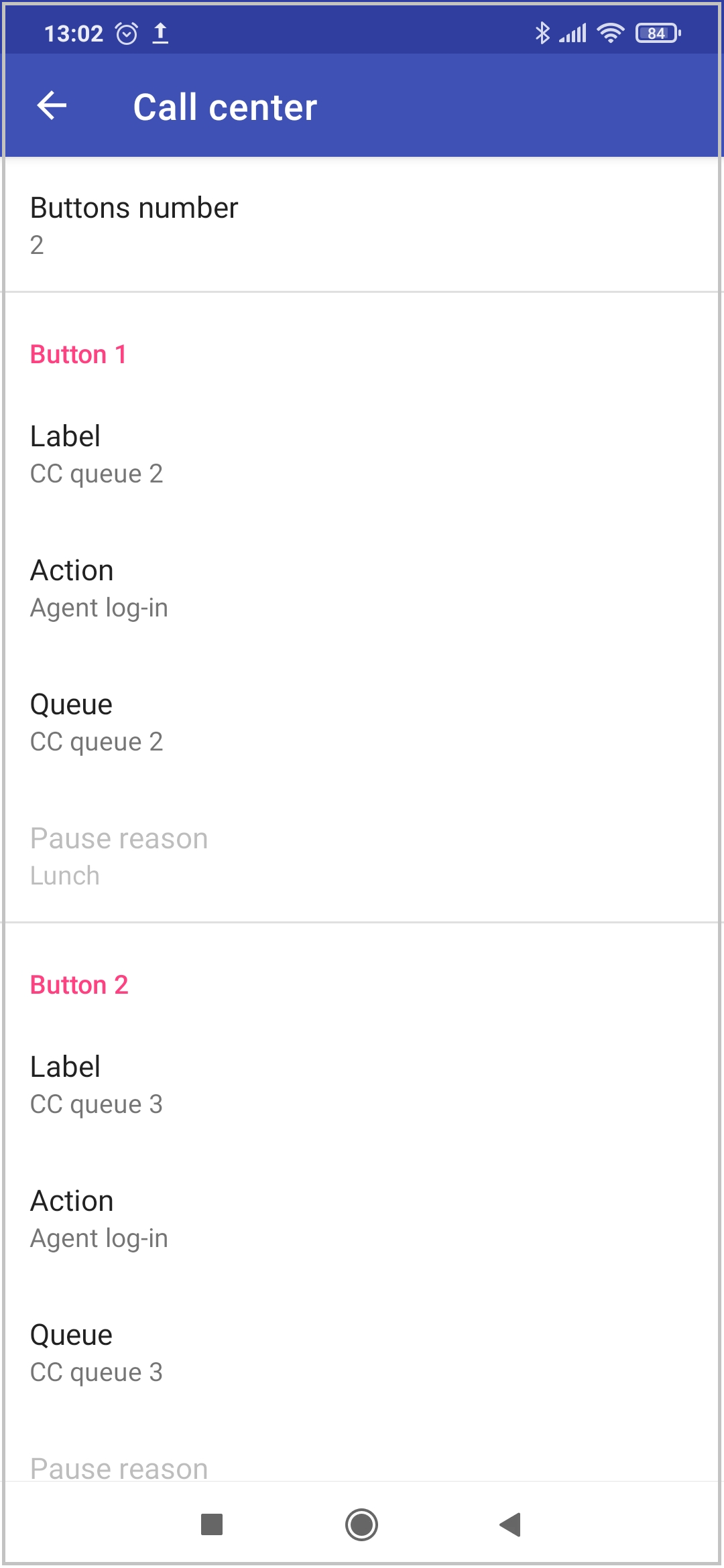Tap the upload arrow status icon

(160, 33)
